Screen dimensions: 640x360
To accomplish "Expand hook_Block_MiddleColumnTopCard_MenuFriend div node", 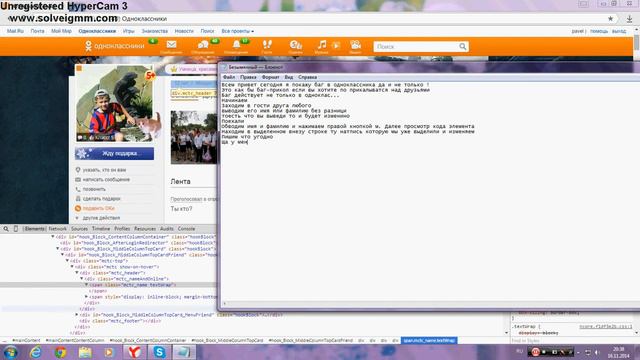I will (x=77, y=315).
